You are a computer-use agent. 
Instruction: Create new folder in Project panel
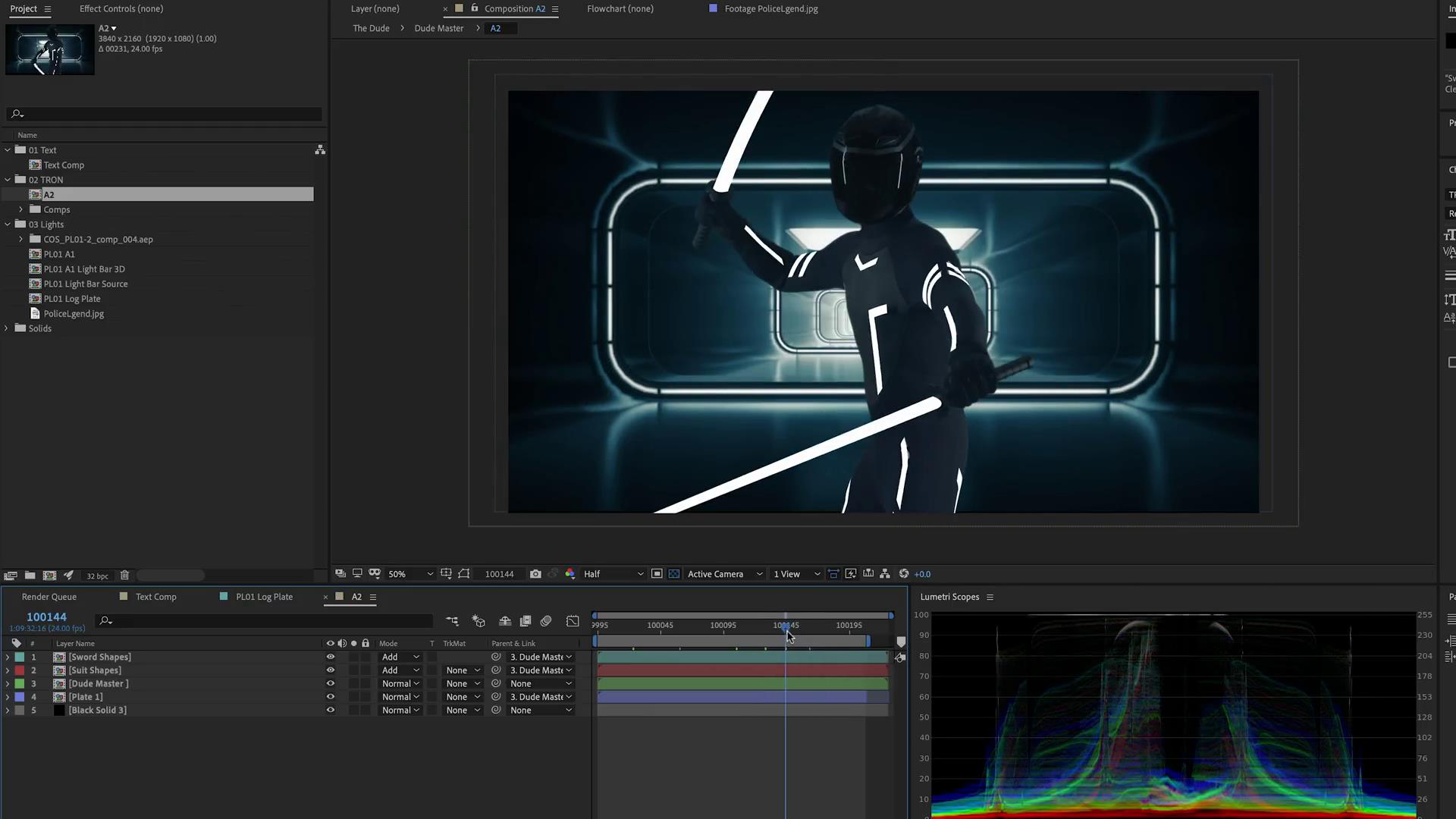[30, 576]
